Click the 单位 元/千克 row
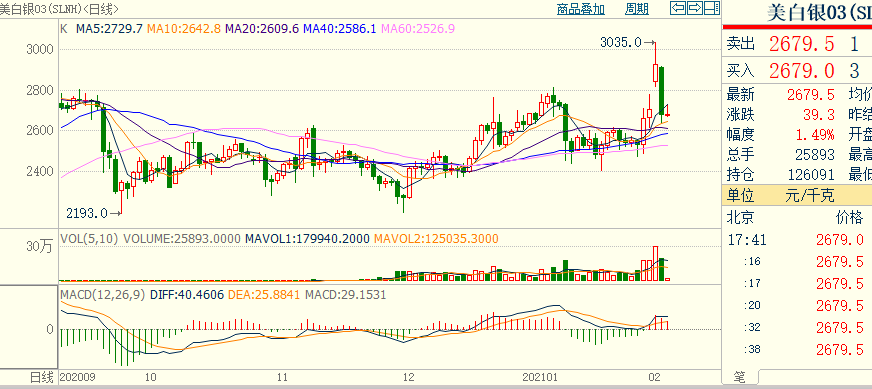The image size is (872, 389). [x=797, y=195]
